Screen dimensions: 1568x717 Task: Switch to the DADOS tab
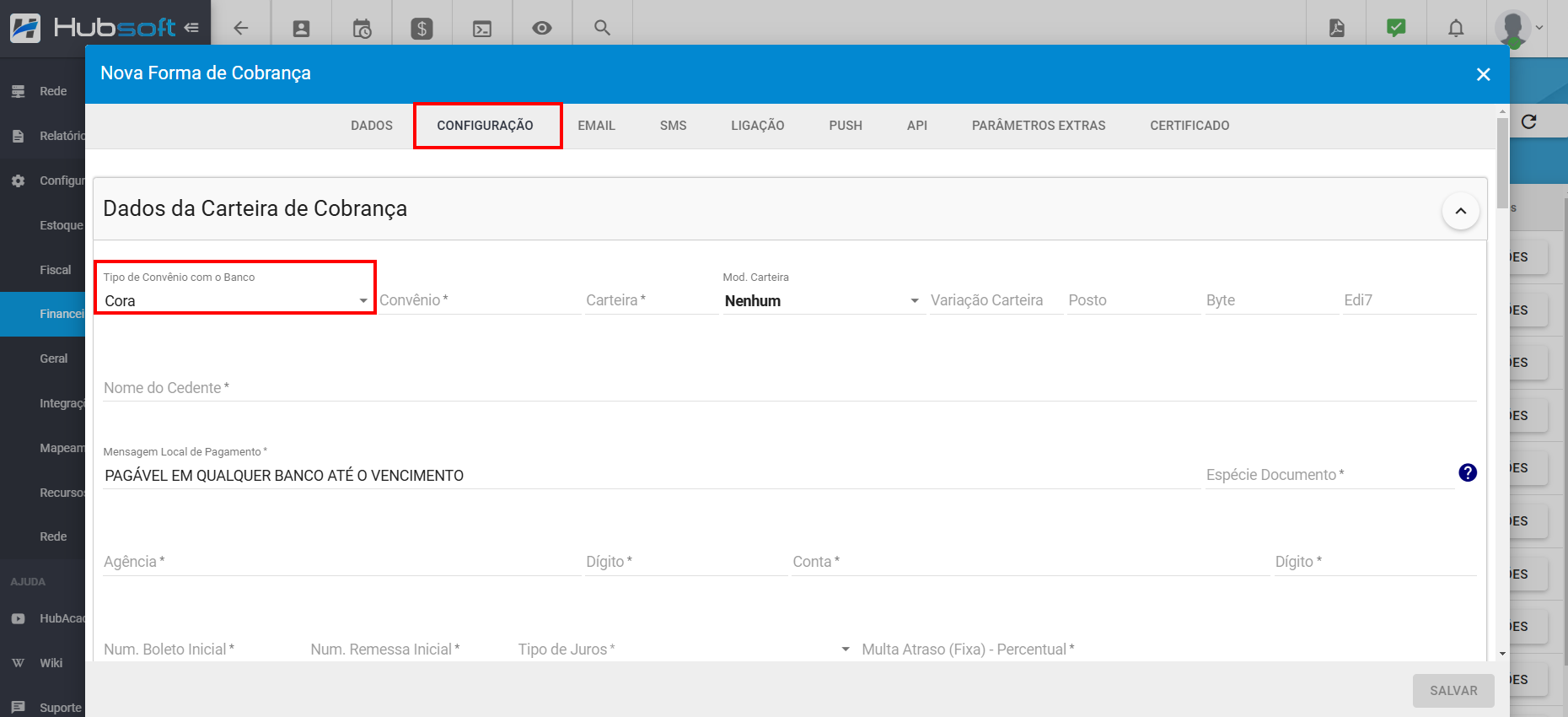point(372,126)
